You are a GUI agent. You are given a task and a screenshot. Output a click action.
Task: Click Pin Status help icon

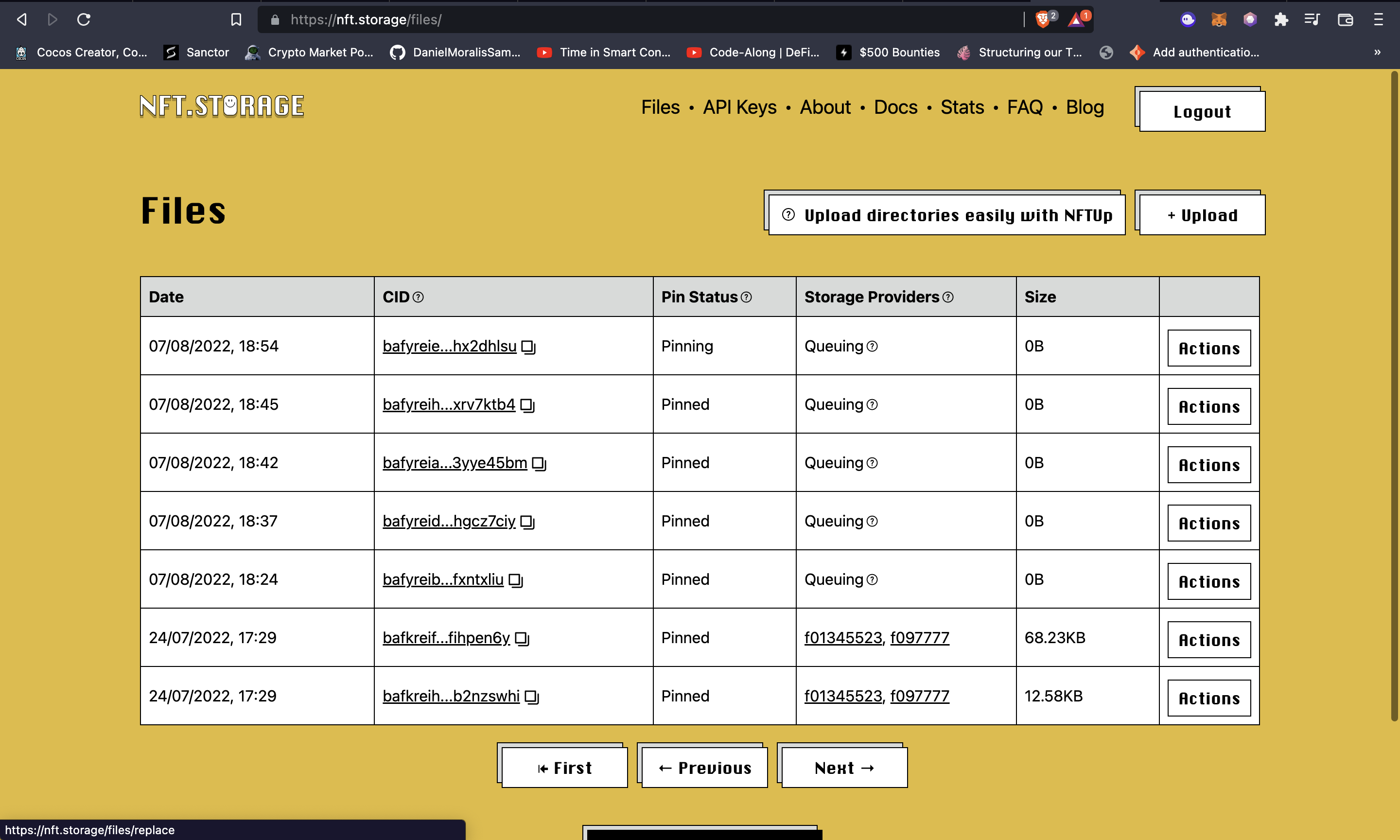746,297
